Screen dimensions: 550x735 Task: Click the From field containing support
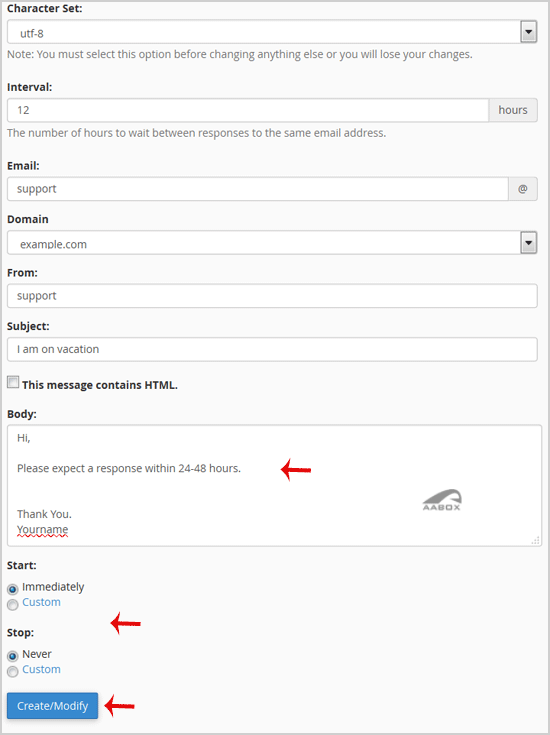click(272, 296)
